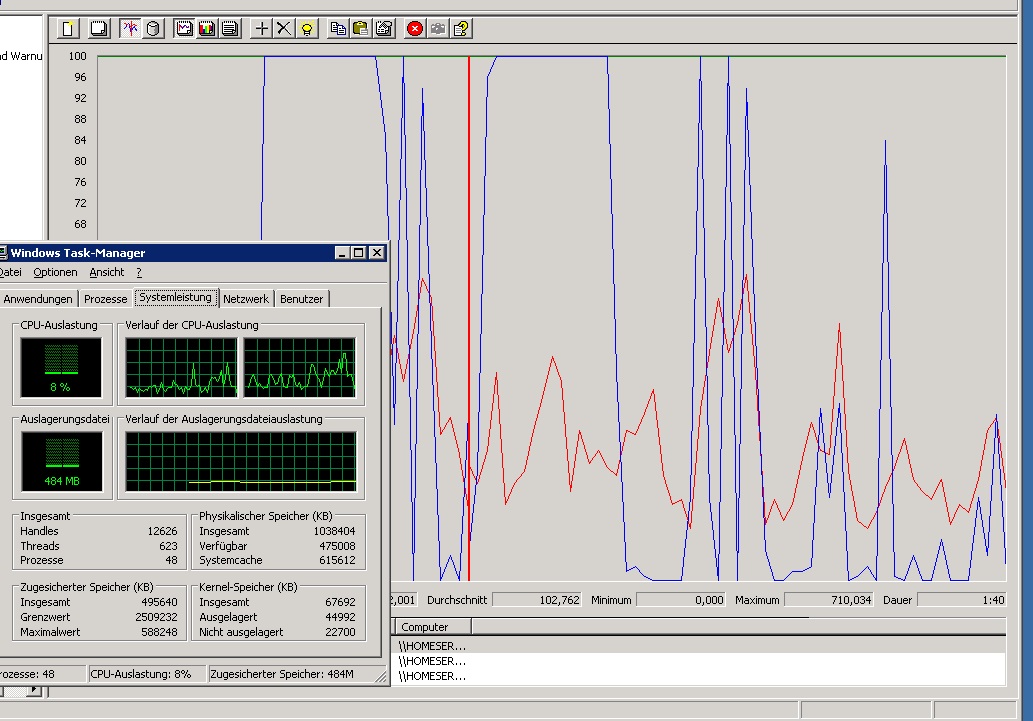Image resolution: width=1033 pixels, height=721 pixels.
Task: Select the first \\HOMESER counter row
Action: click(432, 645)
